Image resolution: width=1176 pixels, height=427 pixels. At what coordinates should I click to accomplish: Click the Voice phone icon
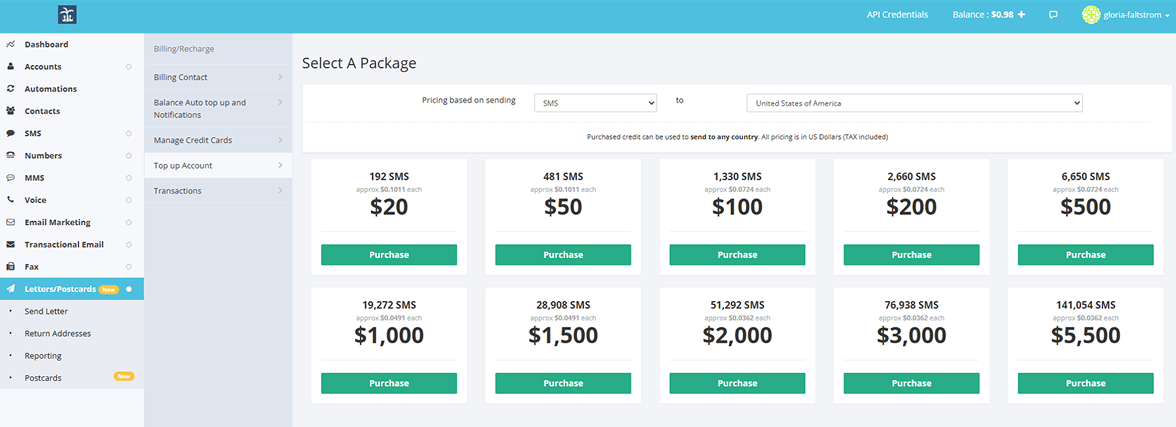[x=10, y=200]
